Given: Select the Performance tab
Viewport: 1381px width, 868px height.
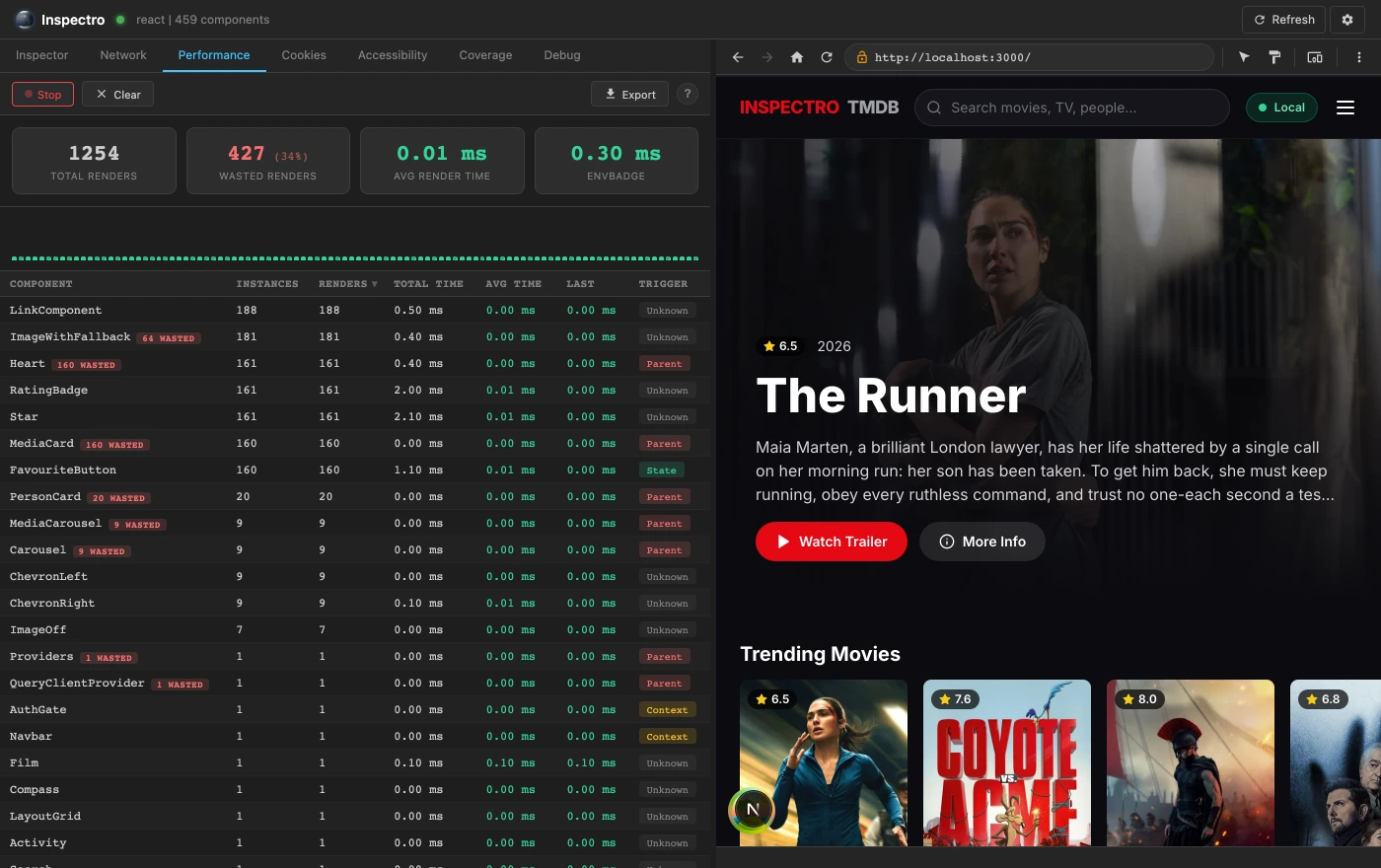Looking at the screenshot, I should tap(214, 55).
